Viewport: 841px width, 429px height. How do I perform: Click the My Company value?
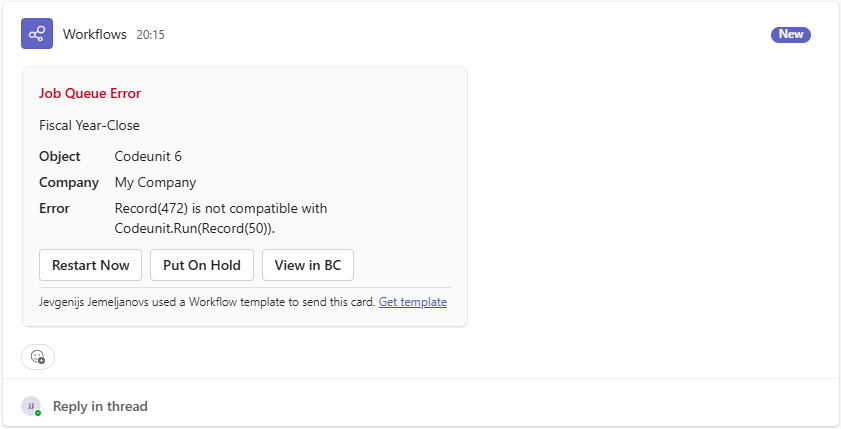point(155,182)
